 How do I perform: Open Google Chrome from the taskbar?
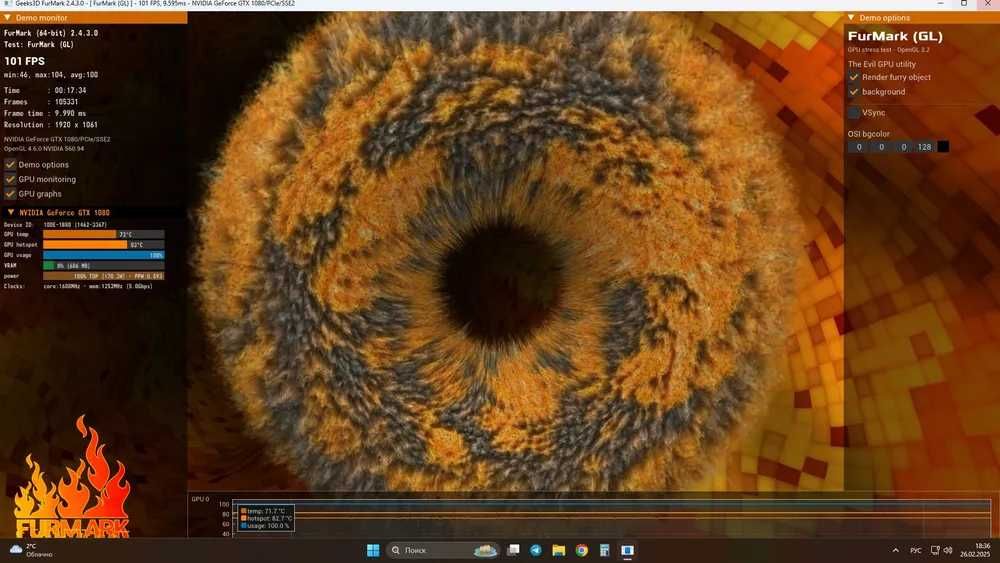click(x=582, y=550)
